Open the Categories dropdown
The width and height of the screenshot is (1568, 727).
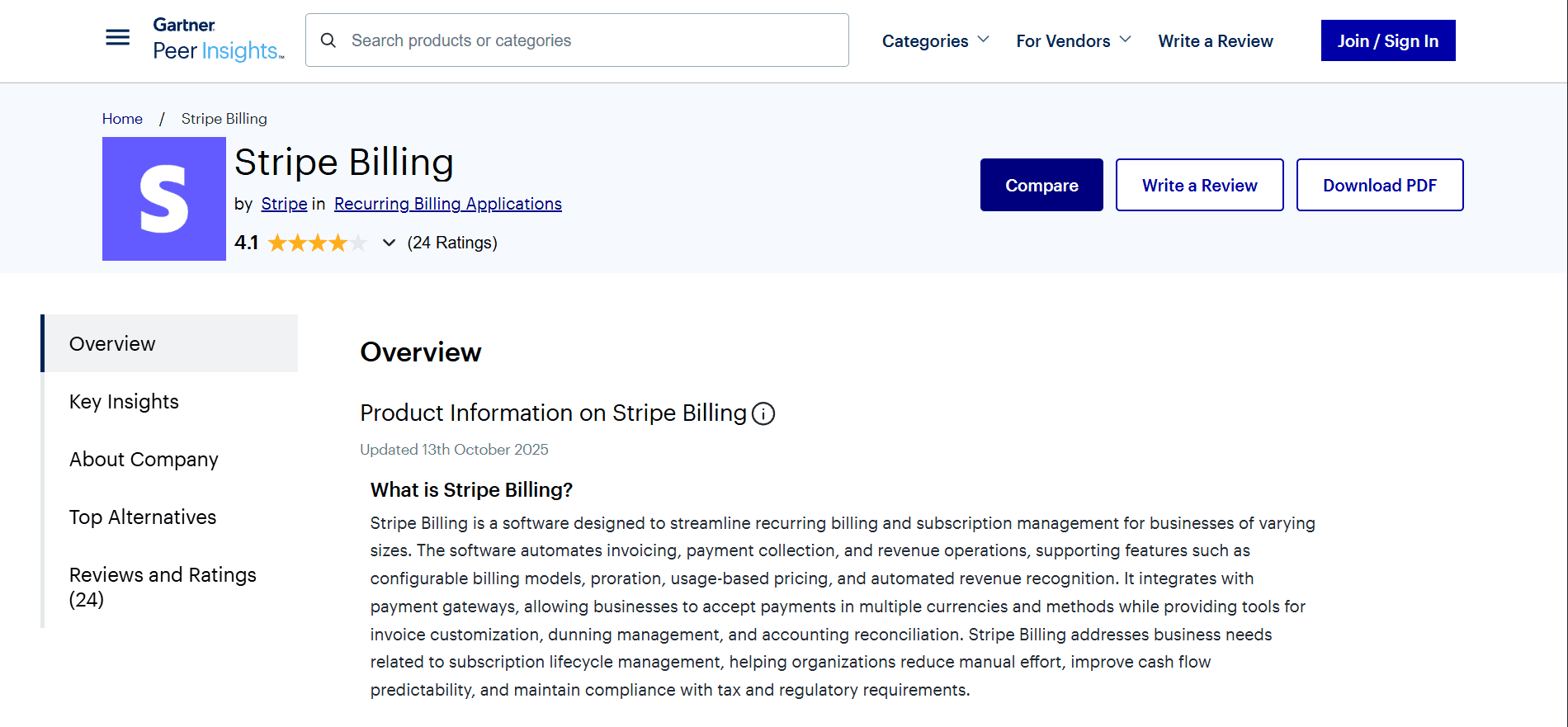click(x=935, y=40)
